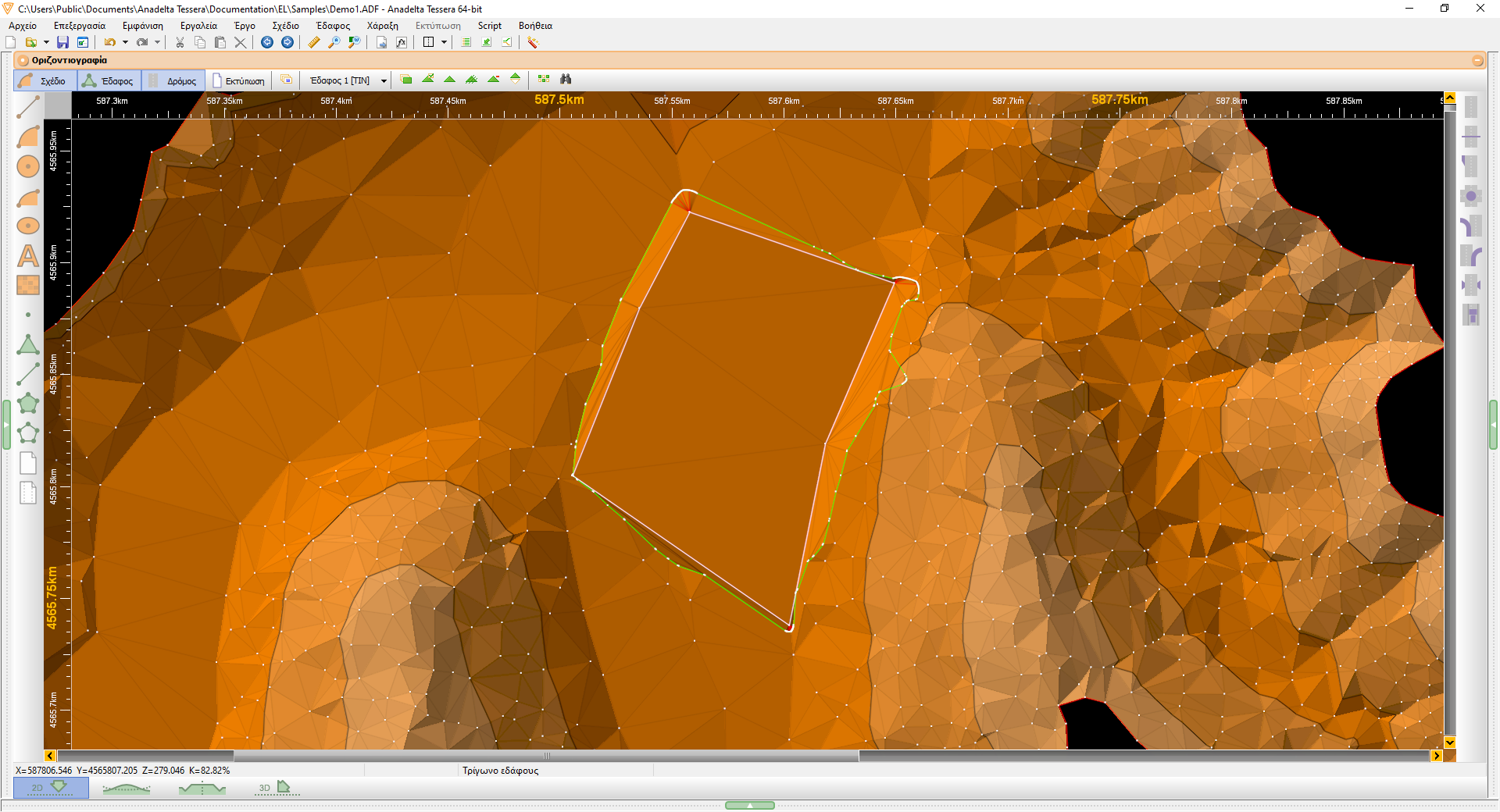1500x812 pixels.
Task: Switch to longitudinal profile view
Action: [x=126, y=788]
